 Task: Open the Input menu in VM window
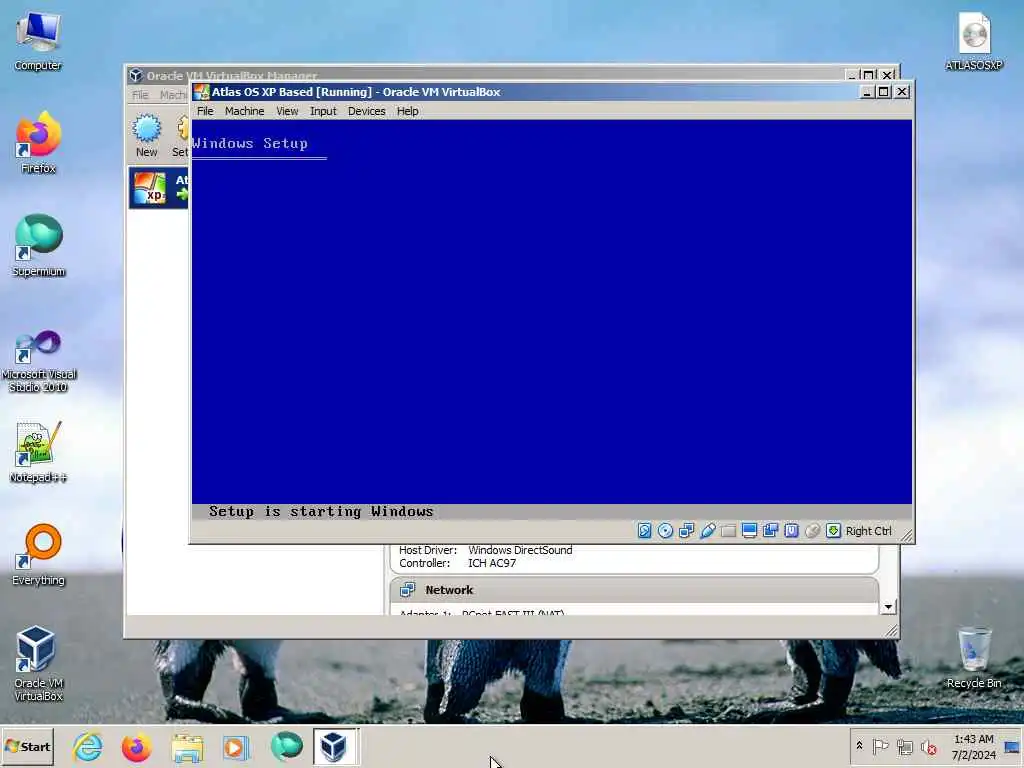pyautogui.click(x=323, y=111)
